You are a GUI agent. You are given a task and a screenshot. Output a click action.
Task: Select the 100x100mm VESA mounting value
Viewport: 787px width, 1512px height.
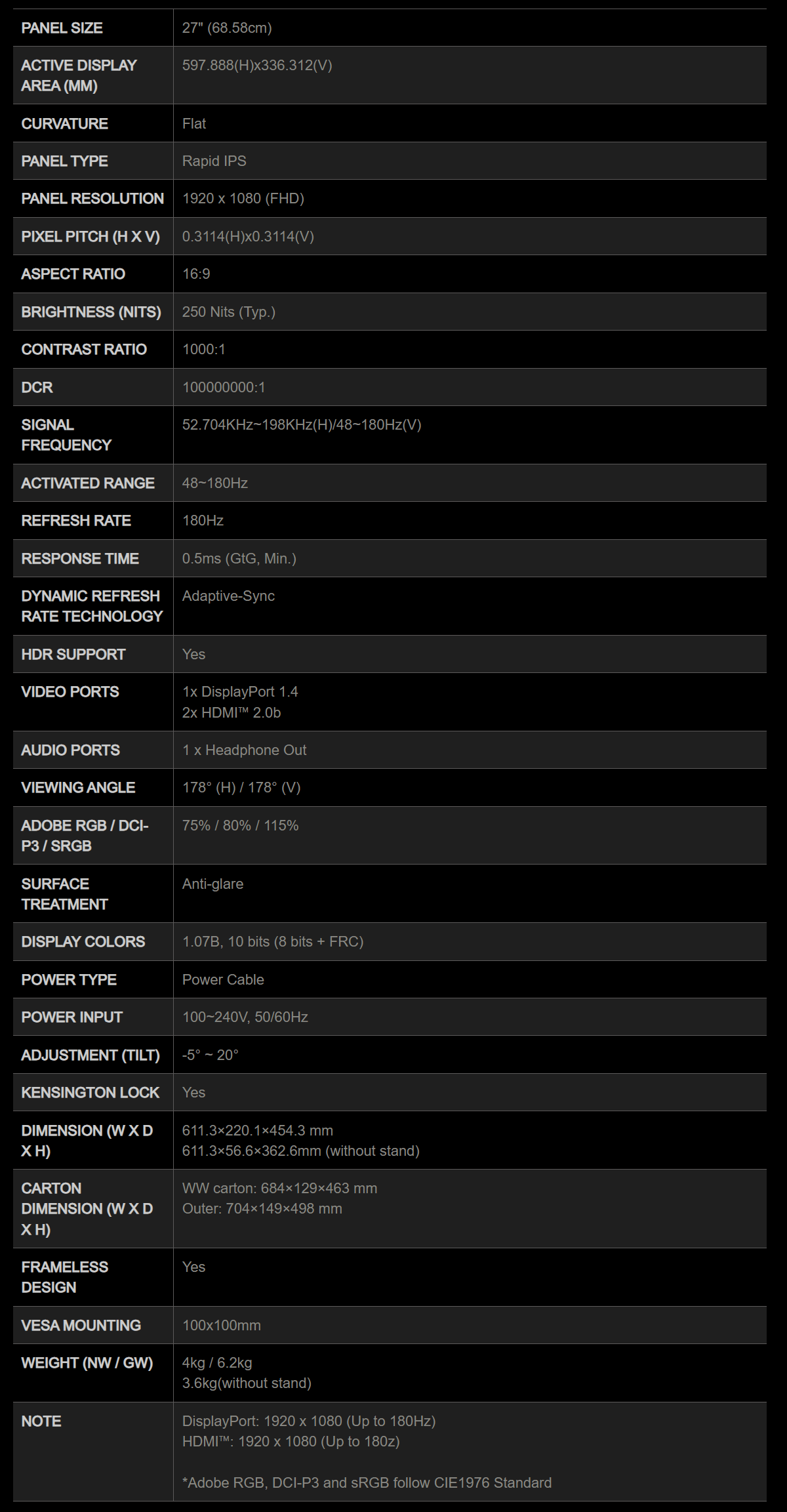point(222,1326)
